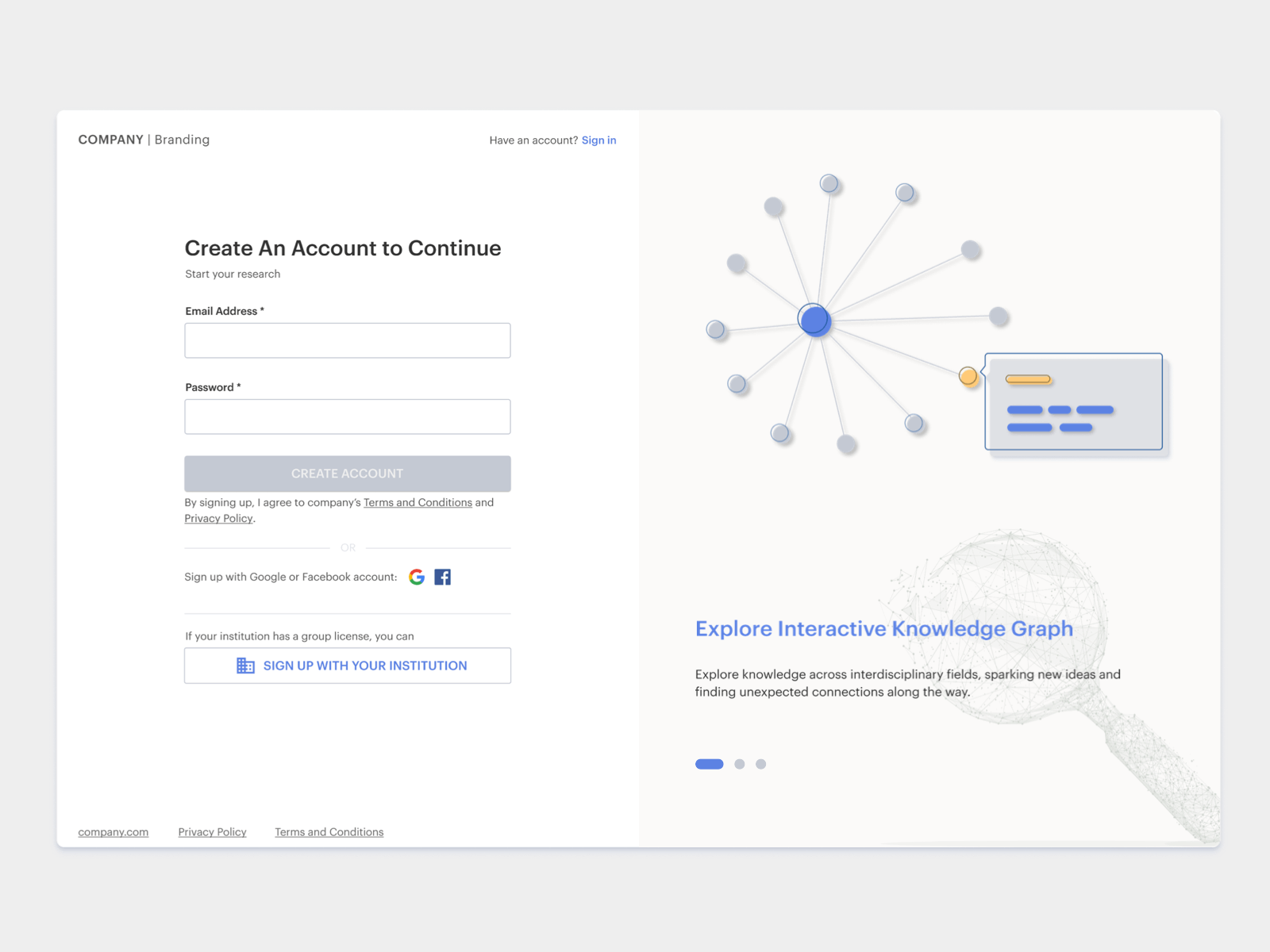The image size is (1270, 952).
Task: Sign up with Facebook account
Action: coord(443,577)
